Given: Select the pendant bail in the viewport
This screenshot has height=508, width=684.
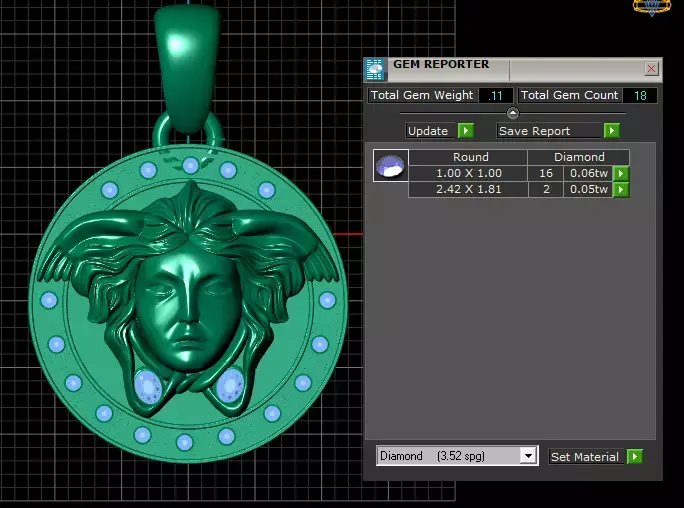Looking at the screenshot, I should click(188, 68).
